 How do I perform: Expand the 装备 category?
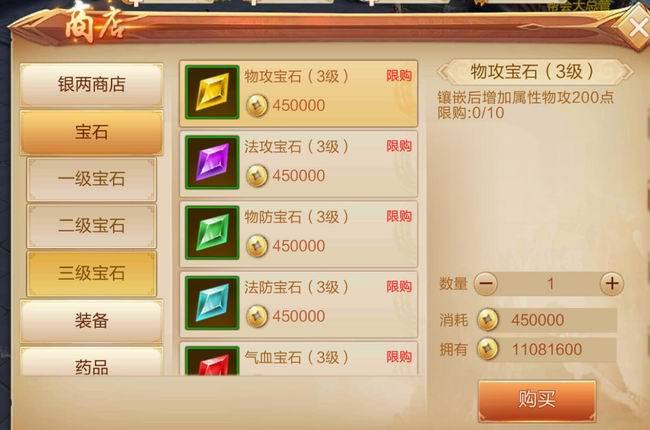coord(92,321)
